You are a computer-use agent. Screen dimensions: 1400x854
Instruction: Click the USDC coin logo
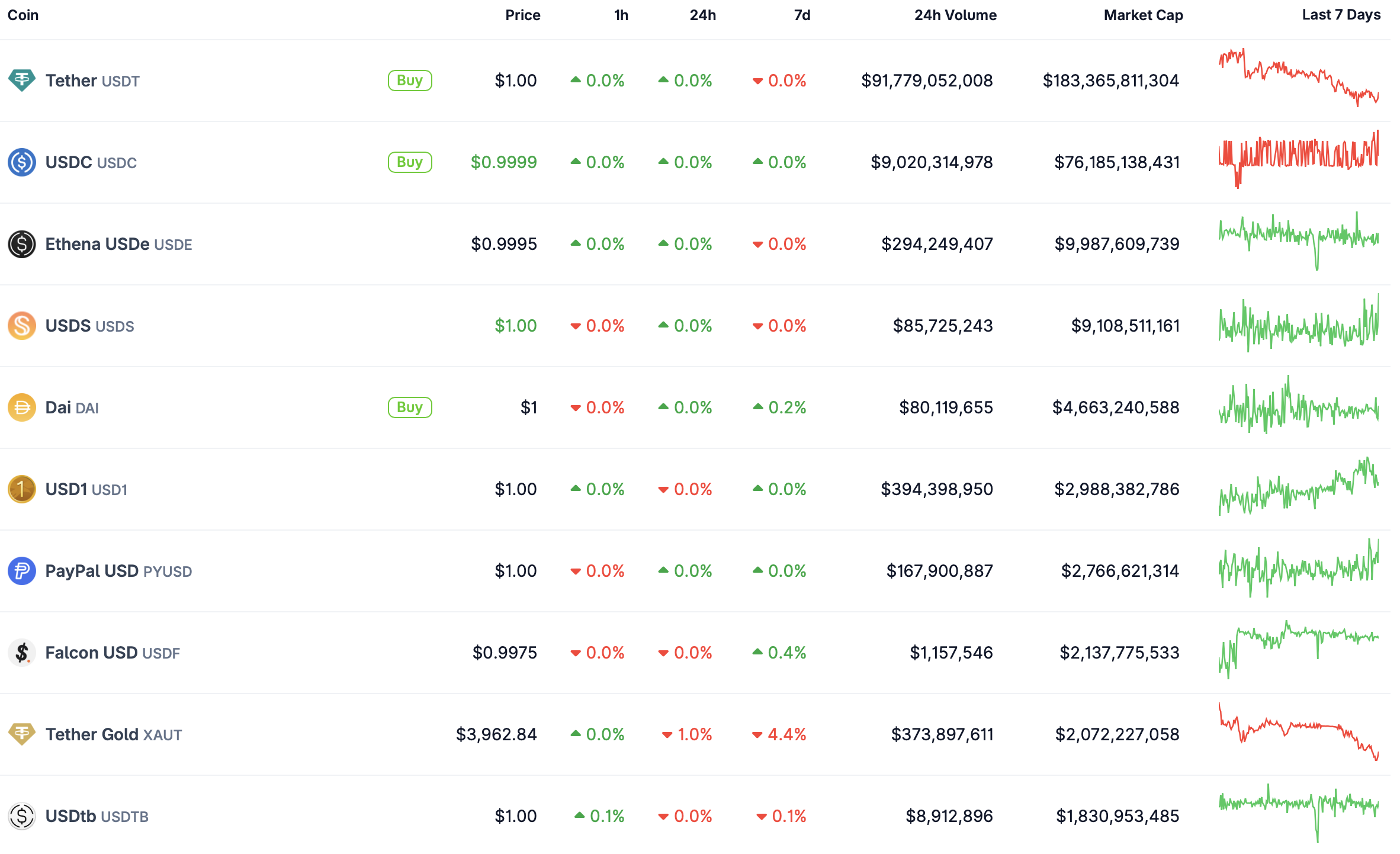pos(23,162)
